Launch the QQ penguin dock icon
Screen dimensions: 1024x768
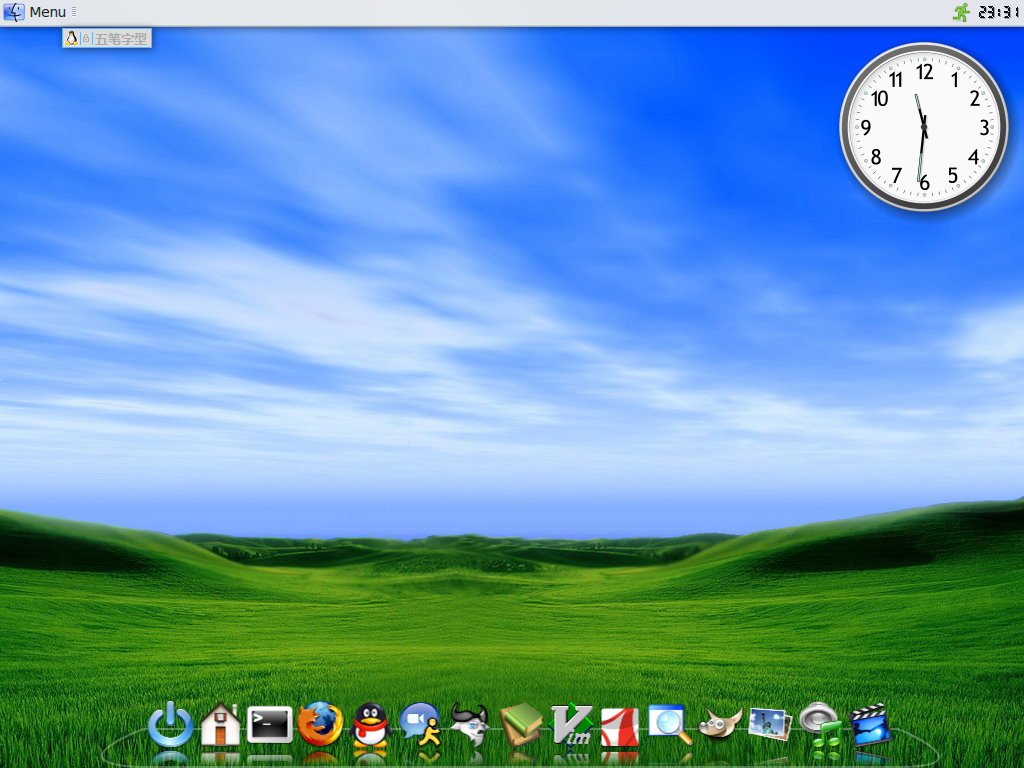click(x=370, y=724)
